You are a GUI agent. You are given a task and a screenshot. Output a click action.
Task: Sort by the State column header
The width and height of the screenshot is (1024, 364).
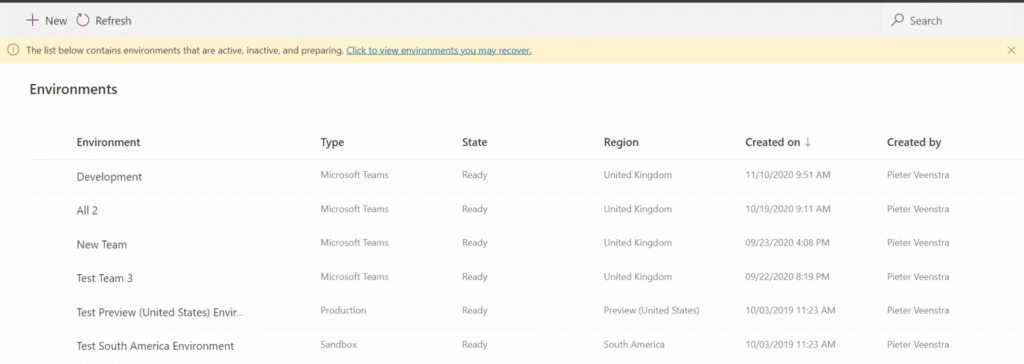point(475,142)
